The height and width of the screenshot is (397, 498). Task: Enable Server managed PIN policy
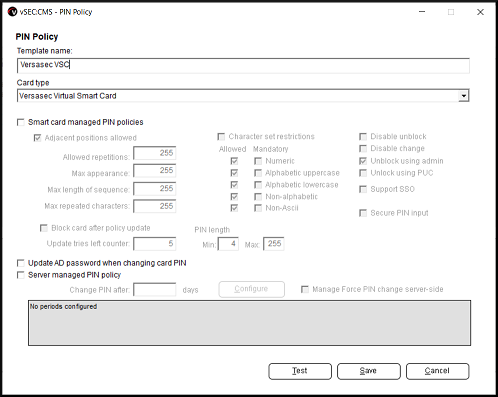(x=21, y=275)
